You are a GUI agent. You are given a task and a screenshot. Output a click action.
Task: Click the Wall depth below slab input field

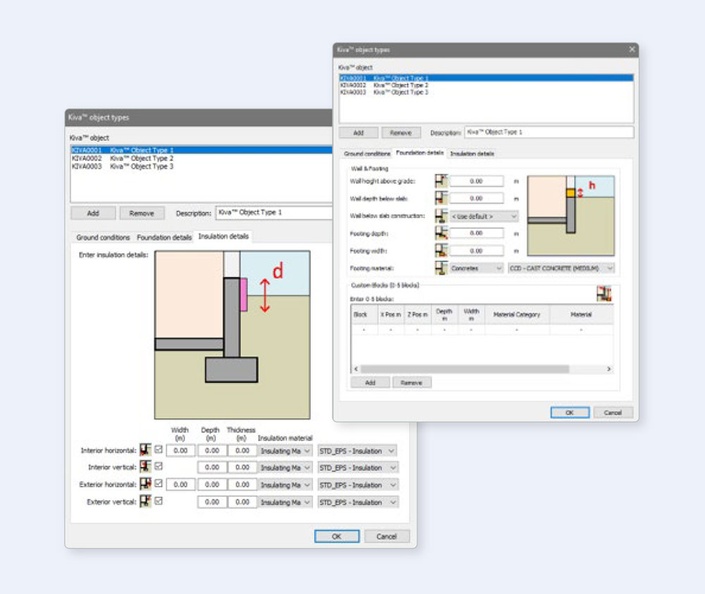[477, 198]
